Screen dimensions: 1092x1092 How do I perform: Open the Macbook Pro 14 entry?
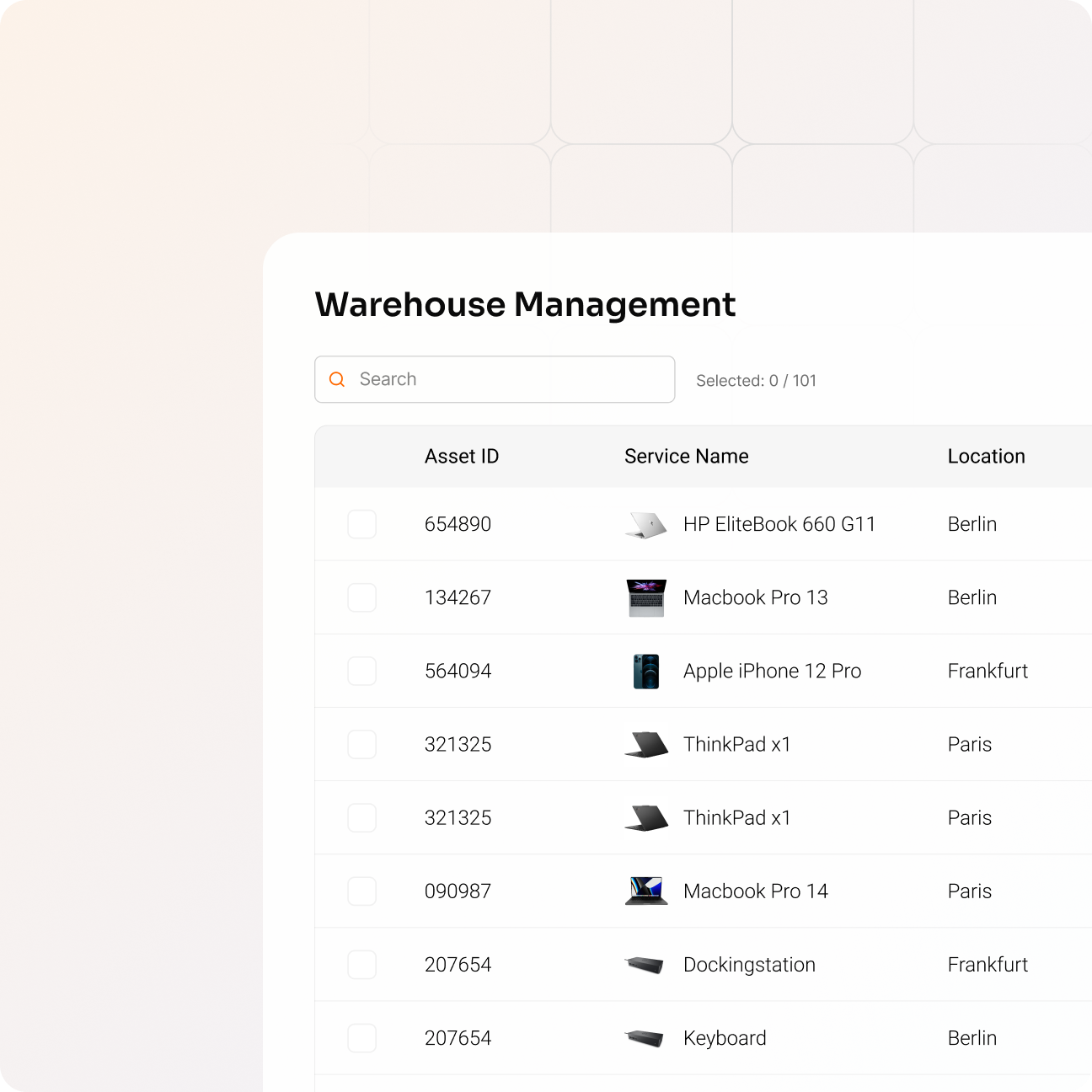[x=756, y=891]
